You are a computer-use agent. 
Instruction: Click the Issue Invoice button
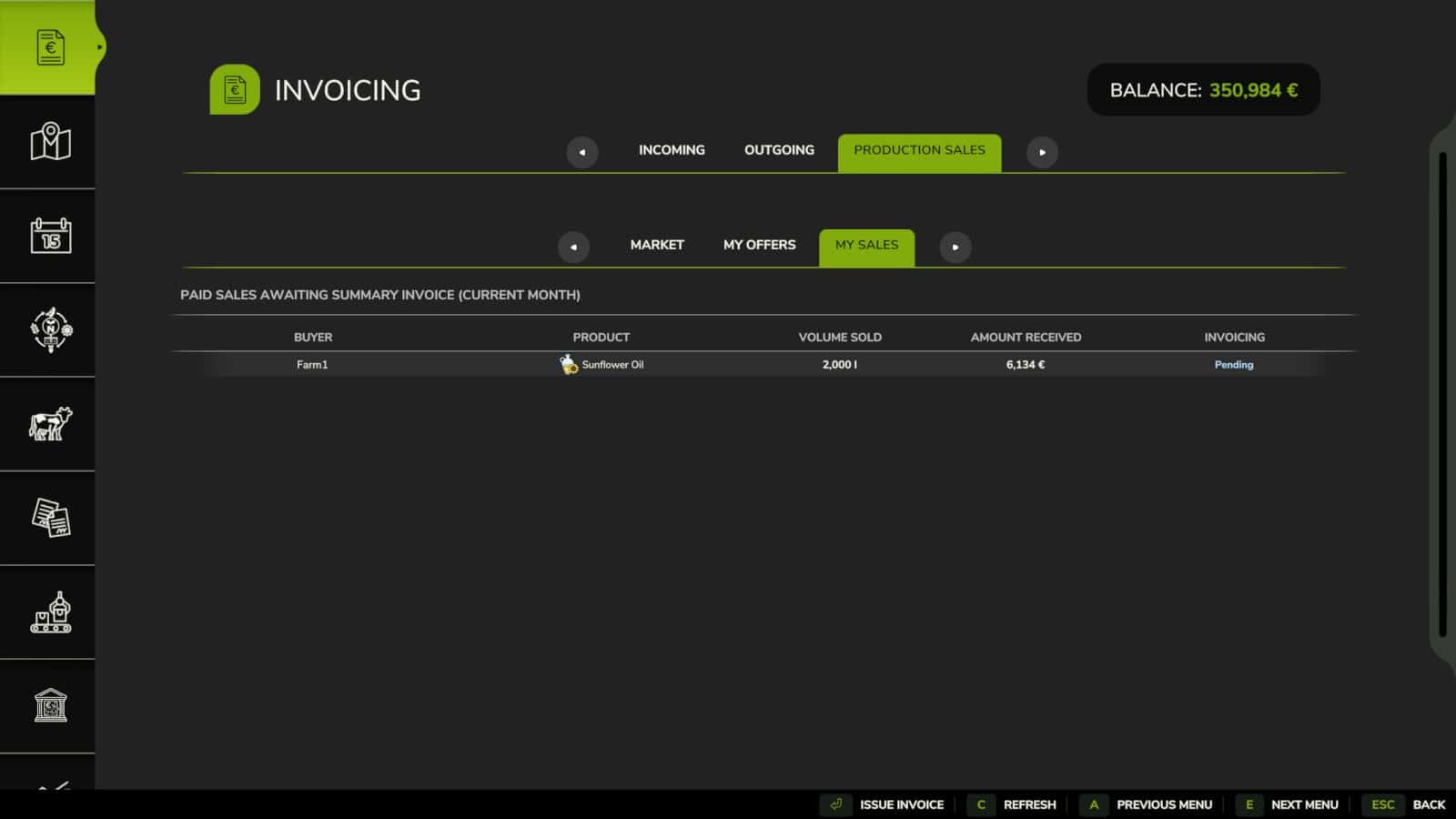pyautogui.click(x=901, y=804)
